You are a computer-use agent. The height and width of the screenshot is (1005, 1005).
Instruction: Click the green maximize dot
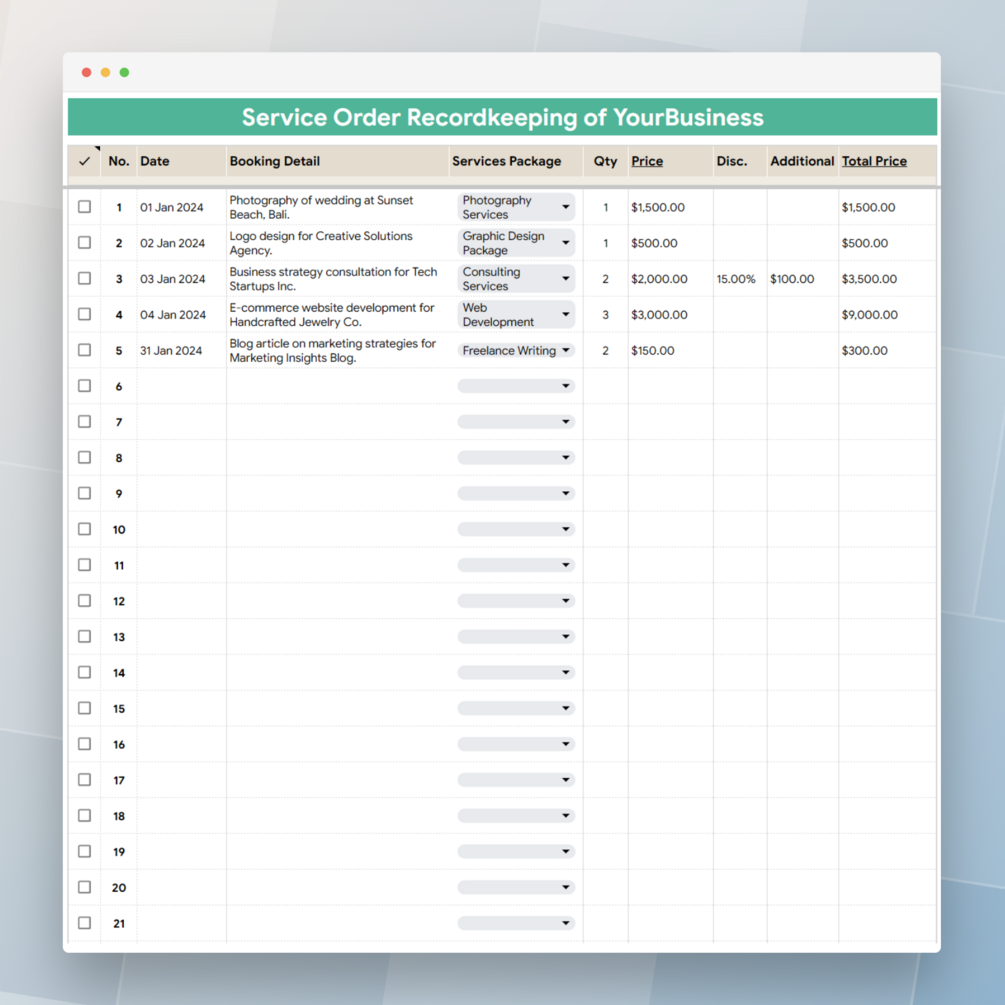click(x=124, y=72)
